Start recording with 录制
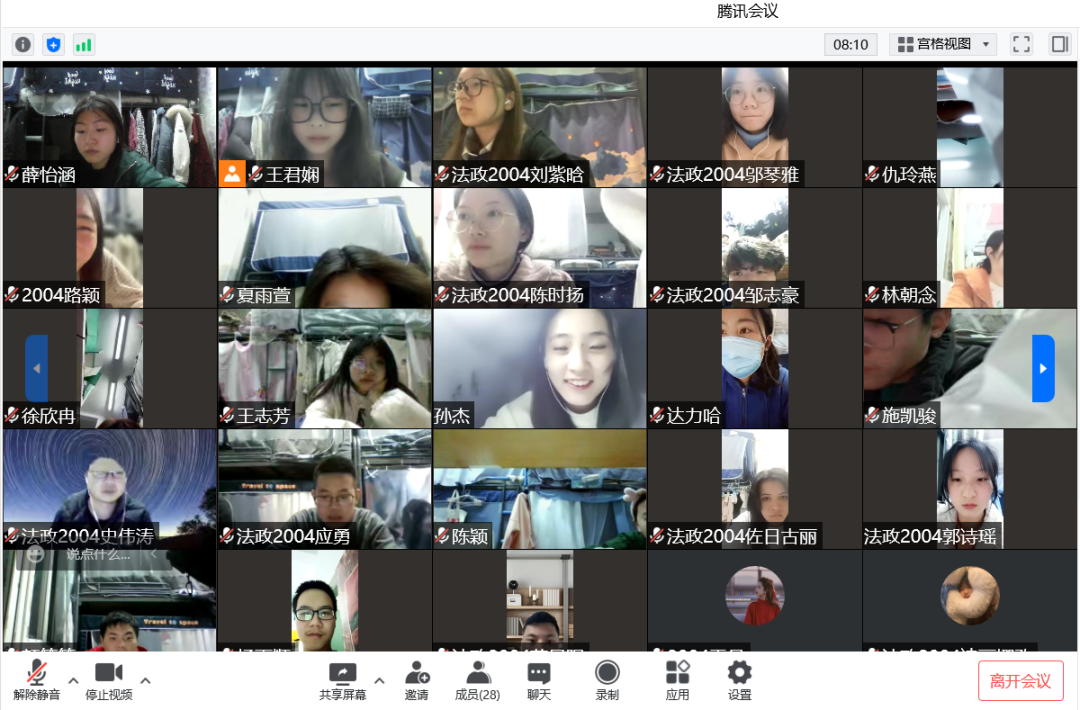The image size is (1080, 710). pyautogui.click(x=607, y=680)
